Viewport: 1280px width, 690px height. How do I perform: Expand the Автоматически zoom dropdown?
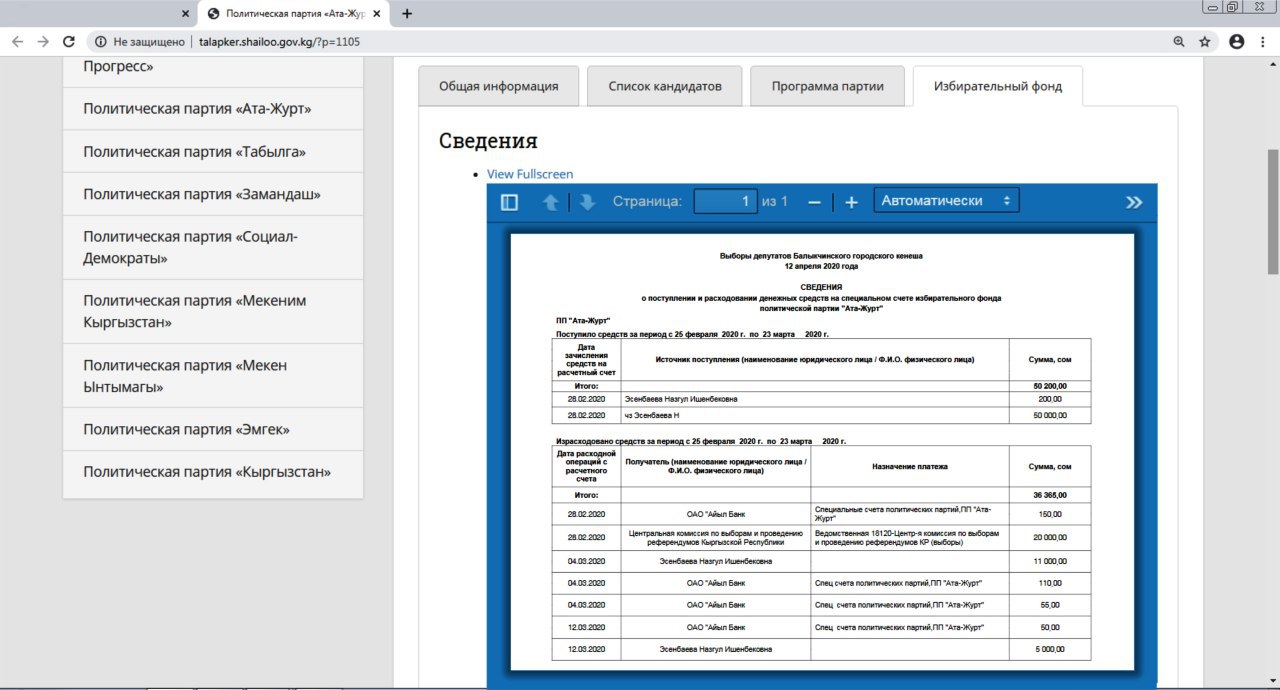click(946, 201)
